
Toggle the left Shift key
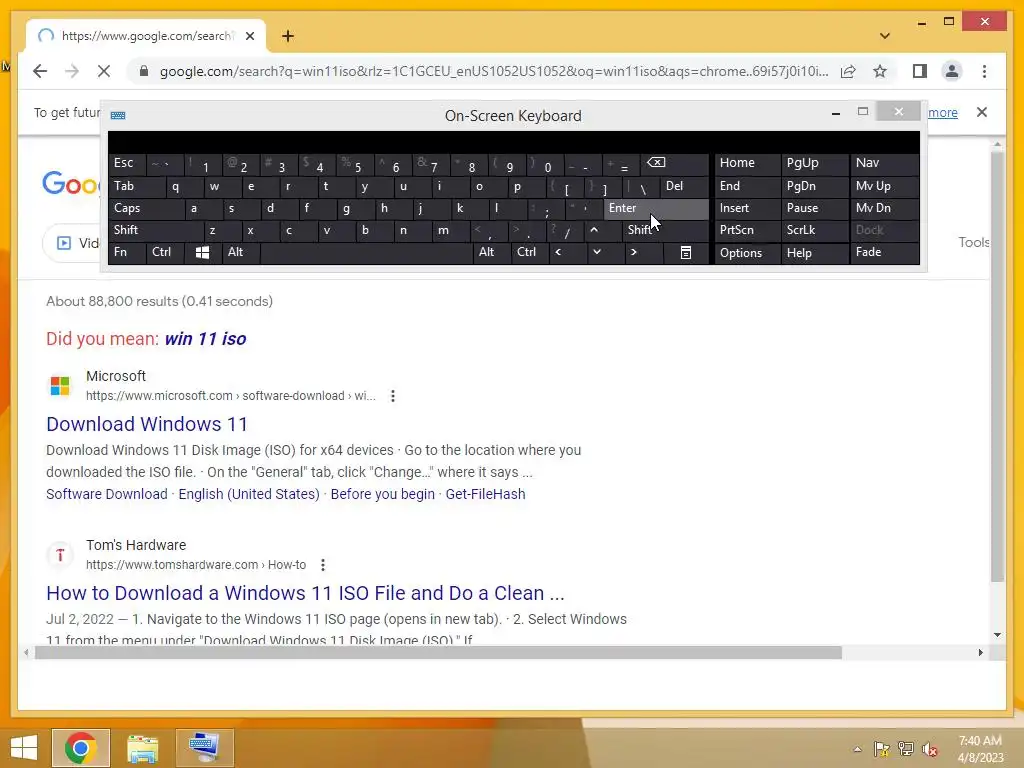[155, 230]
